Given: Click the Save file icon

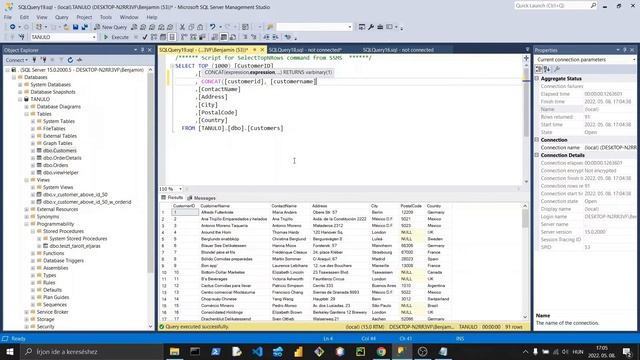Looking at the screenshot, I should [x=76, y=27].
